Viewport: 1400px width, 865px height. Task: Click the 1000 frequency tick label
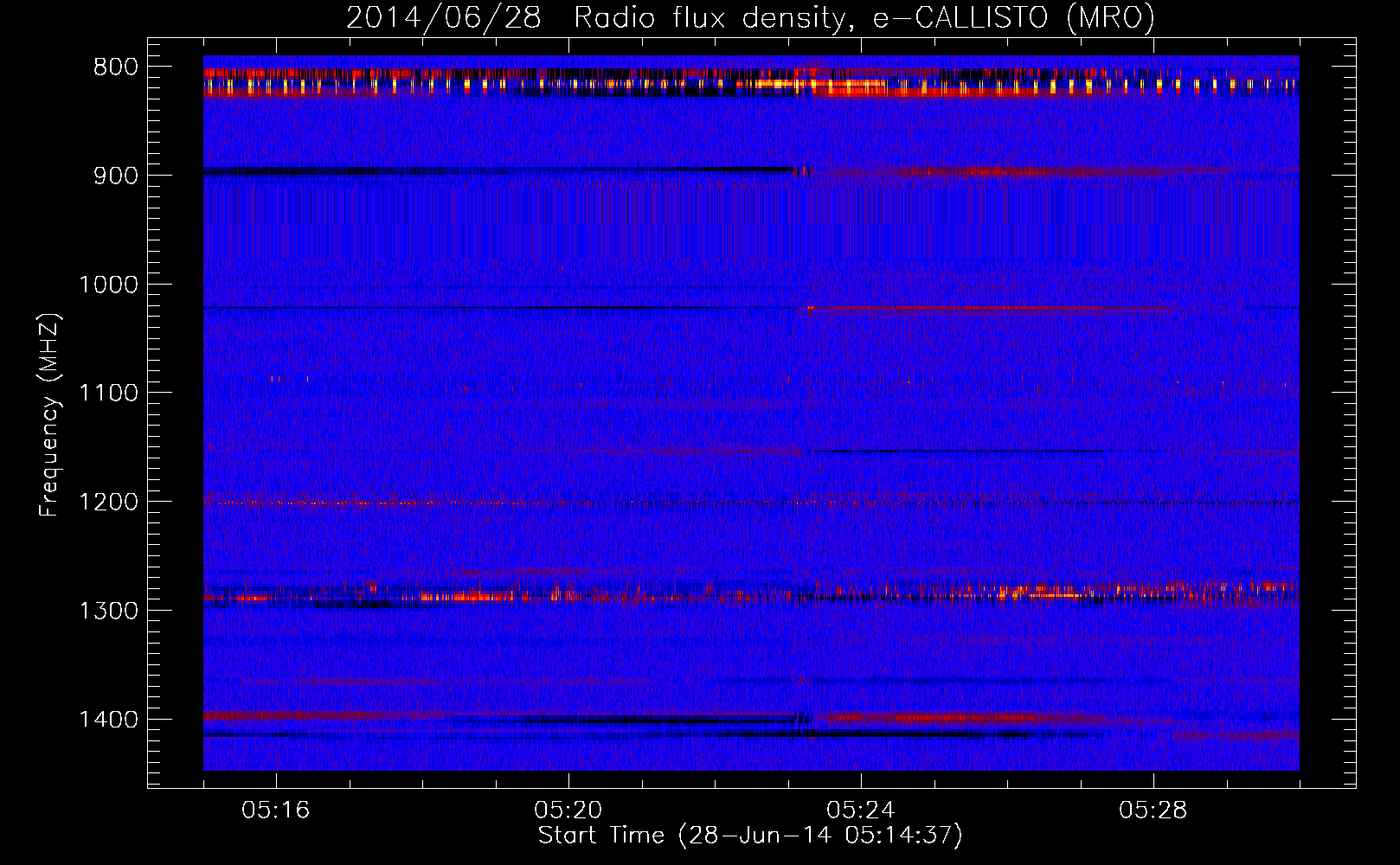point(109,285)
